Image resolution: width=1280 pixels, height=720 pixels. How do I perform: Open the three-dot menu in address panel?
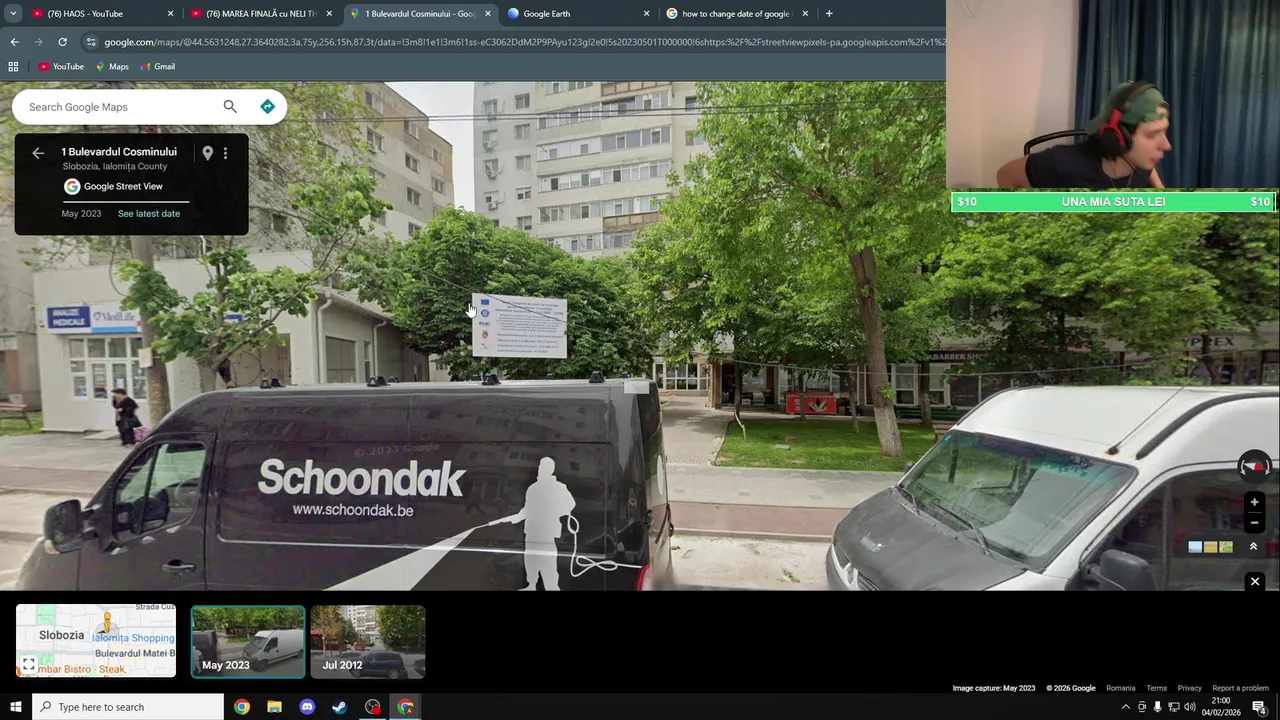coord(225,153)
